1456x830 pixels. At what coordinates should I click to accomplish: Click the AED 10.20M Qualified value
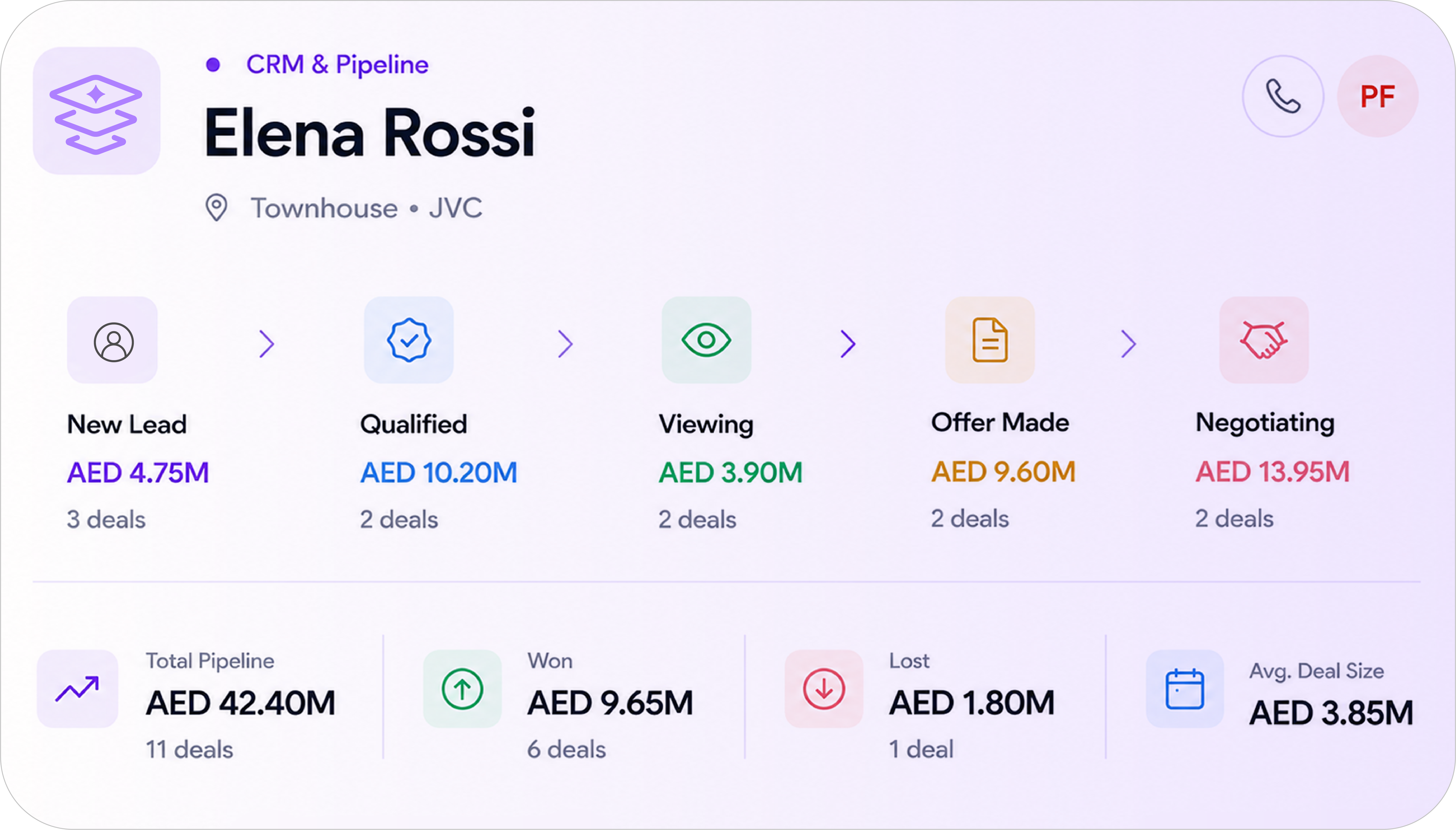438,473
